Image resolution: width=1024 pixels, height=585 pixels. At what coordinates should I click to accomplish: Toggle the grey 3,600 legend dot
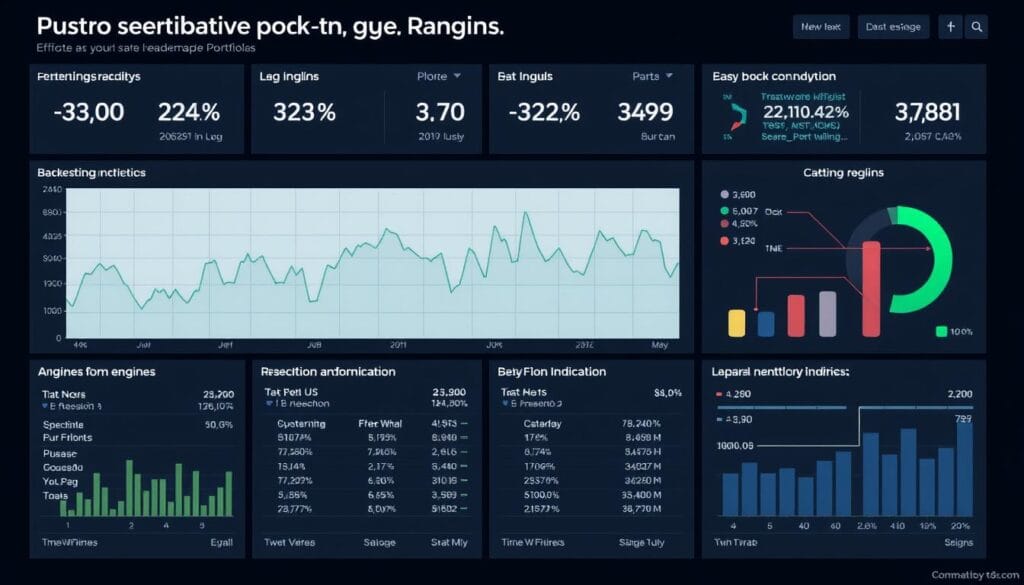[725, 195]
